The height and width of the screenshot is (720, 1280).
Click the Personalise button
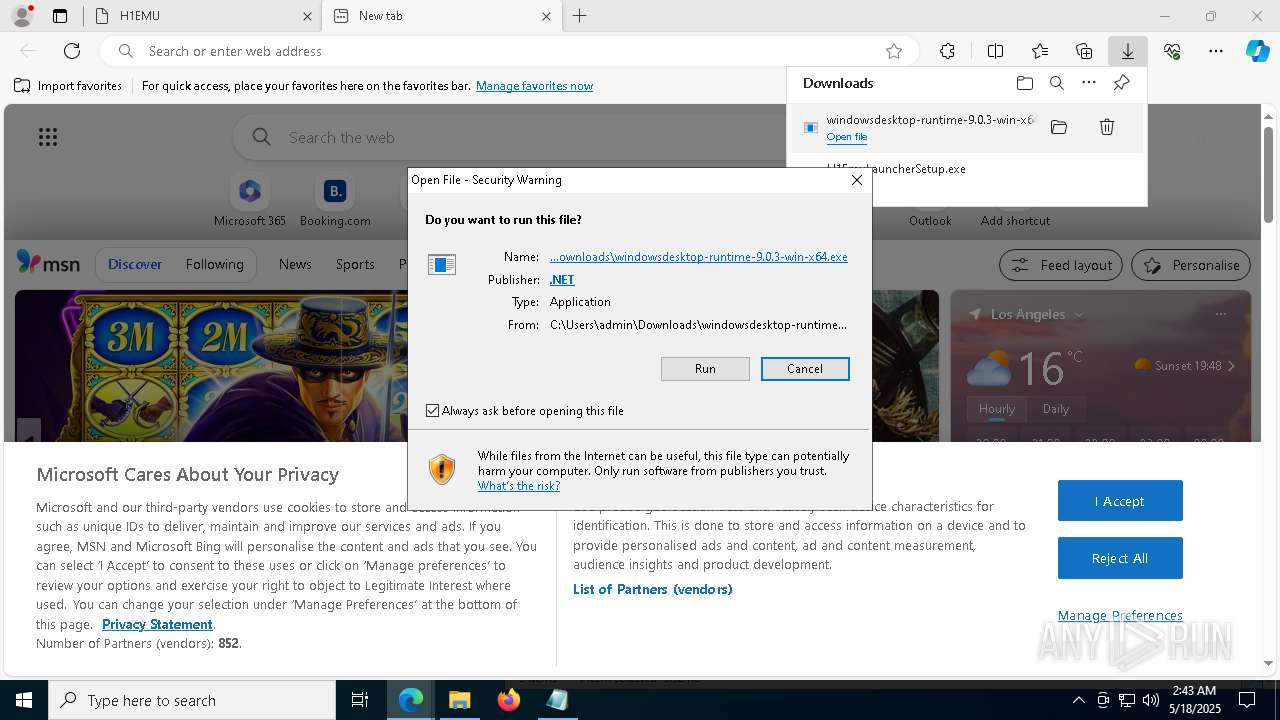(x=1191, y=265)
